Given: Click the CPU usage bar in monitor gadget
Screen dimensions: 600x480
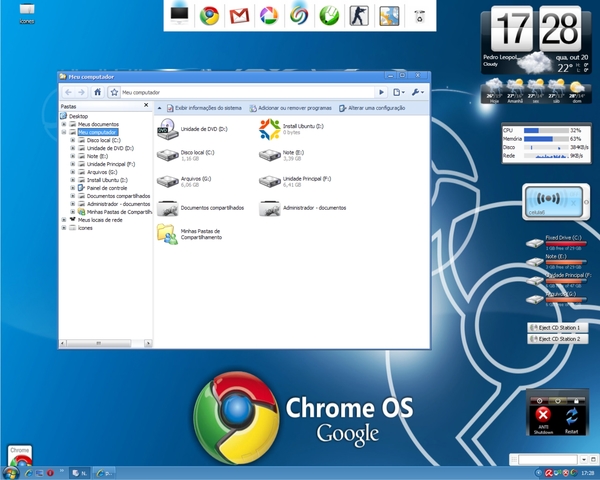Looking at the screenshot, I should coord(546,131).
